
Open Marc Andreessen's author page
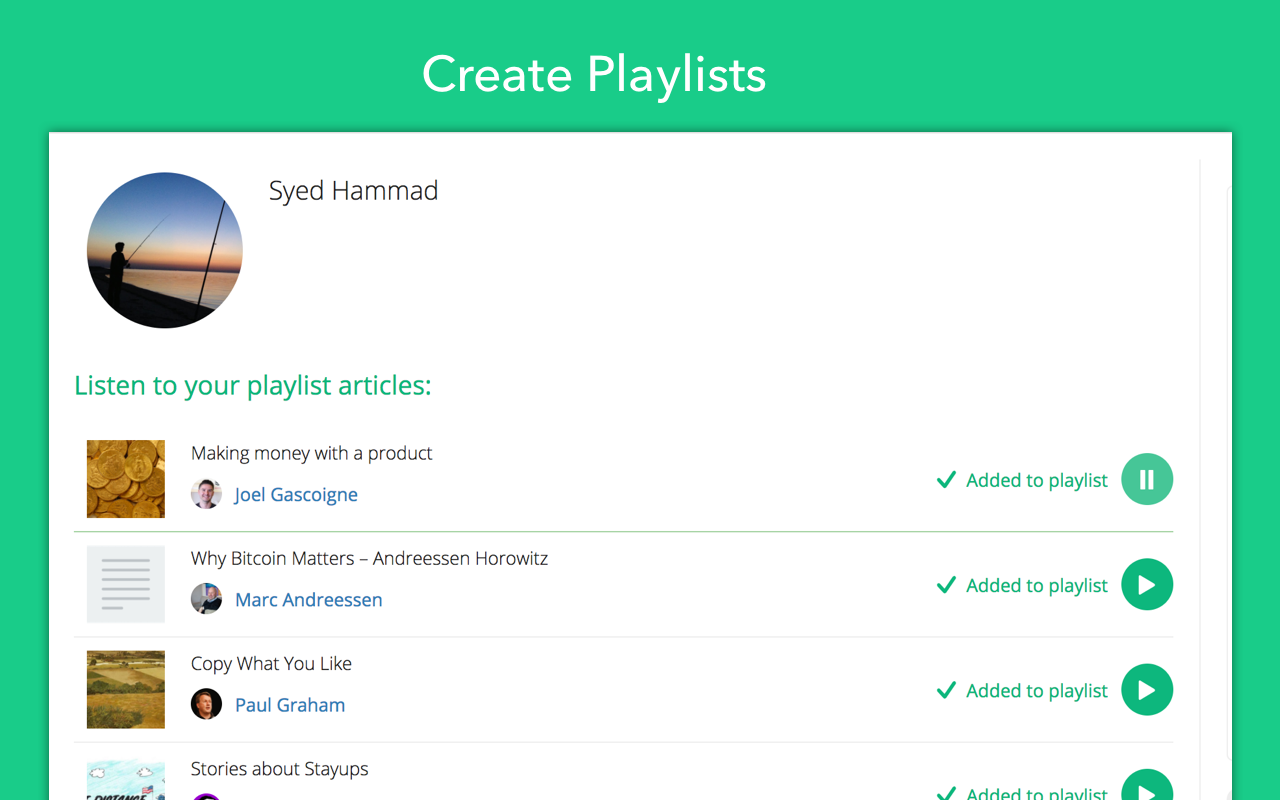[308, 600]
